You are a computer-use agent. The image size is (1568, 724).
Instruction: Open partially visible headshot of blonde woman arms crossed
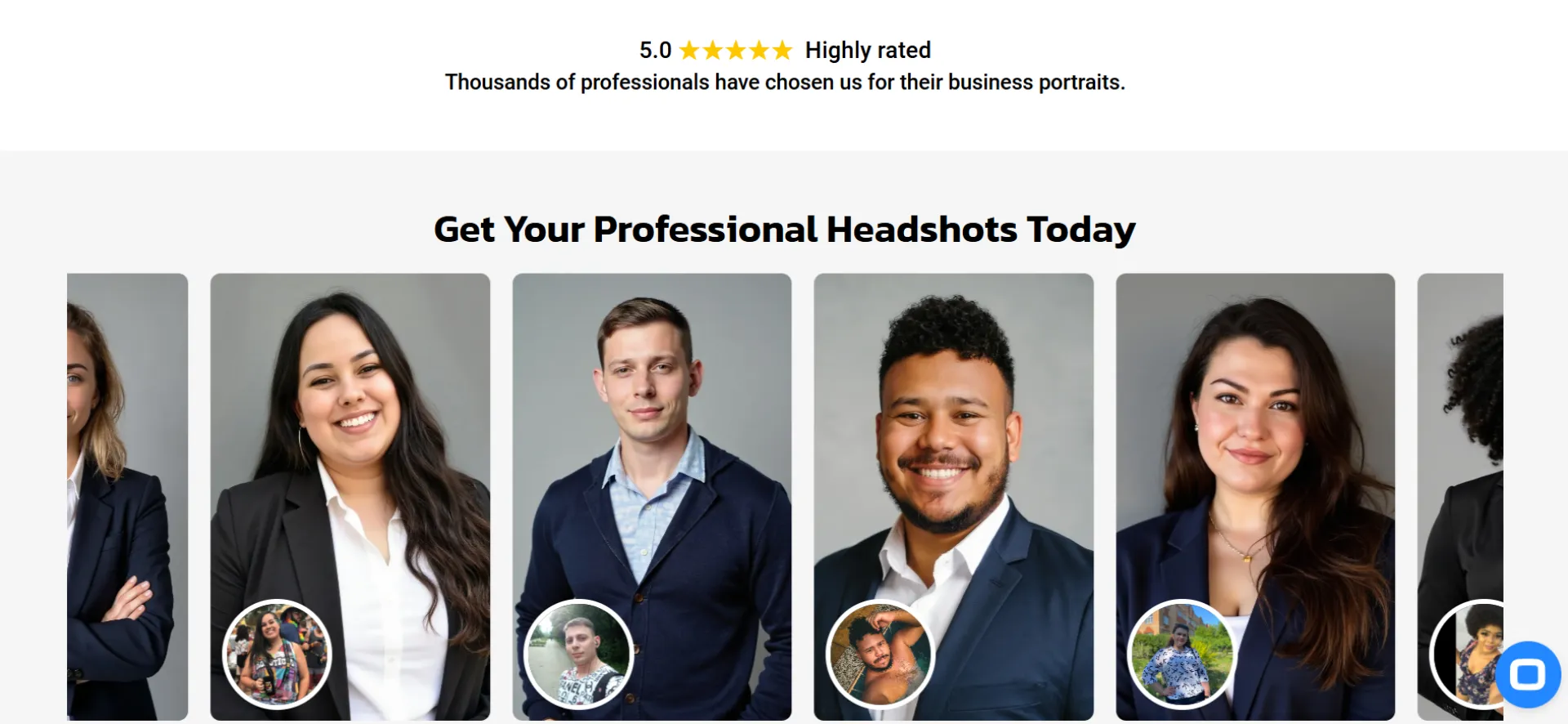coord(127,497)
